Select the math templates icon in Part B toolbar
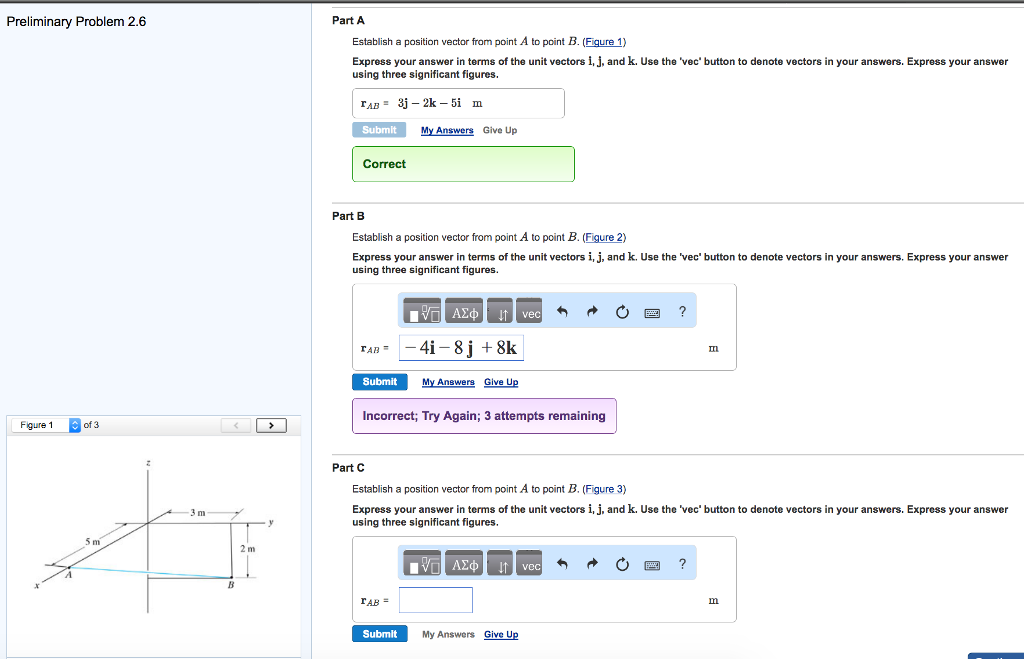Viewport: 1024px width, 659px height. [424, 313]
